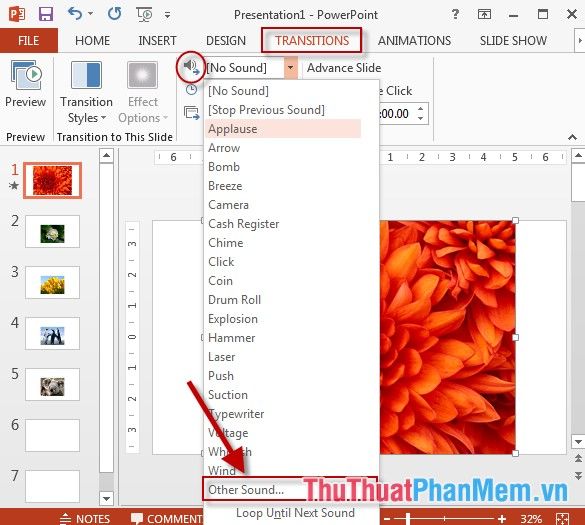Select the Push sound
Viewport: 585px width, 525px height.
pyautogui.click(x=283, y=376)
